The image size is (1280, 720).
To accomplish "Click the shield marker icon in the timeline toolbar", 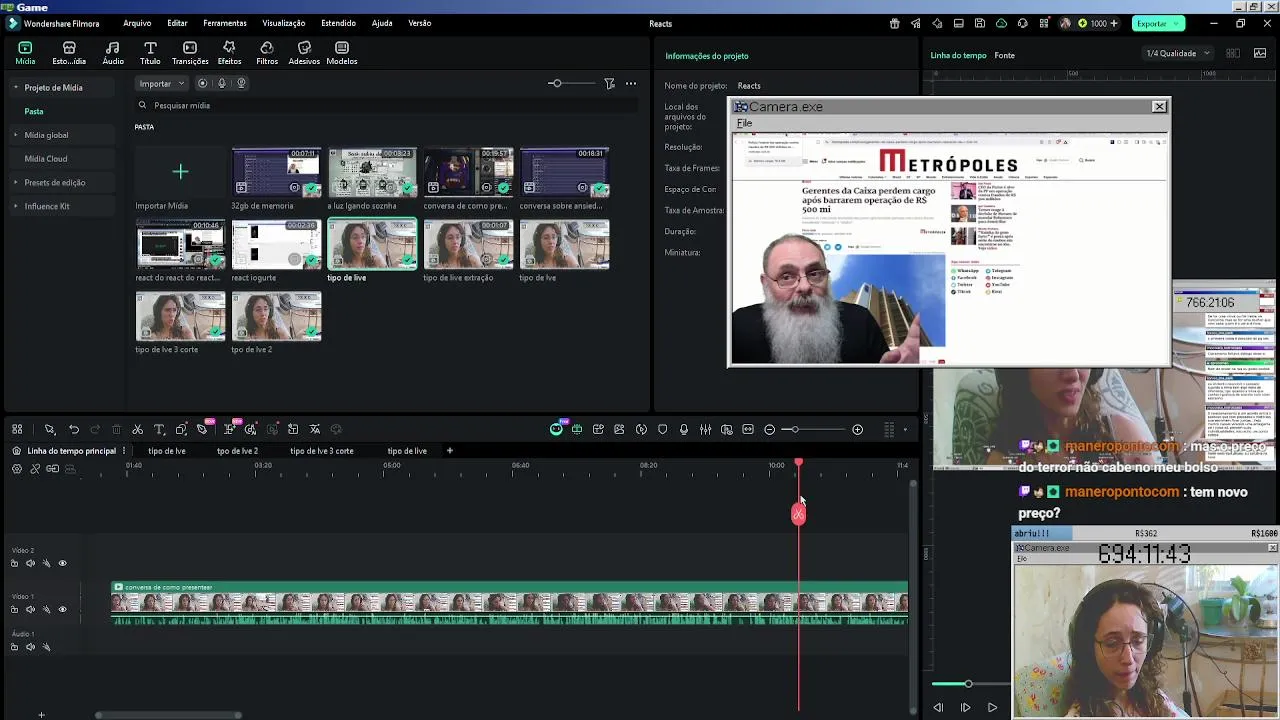I will pos(662,429).
